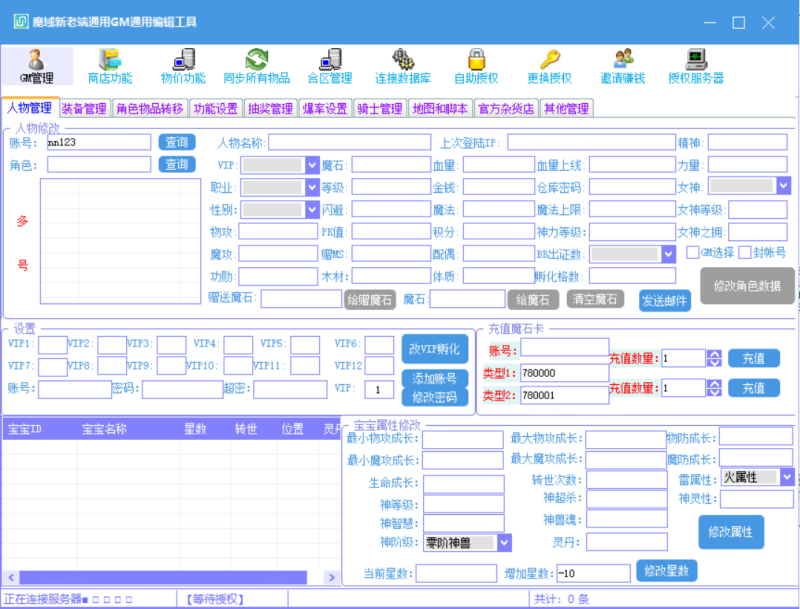Click the 宝宝名称 column header
800x609 pixels.
tap(104, 429)
